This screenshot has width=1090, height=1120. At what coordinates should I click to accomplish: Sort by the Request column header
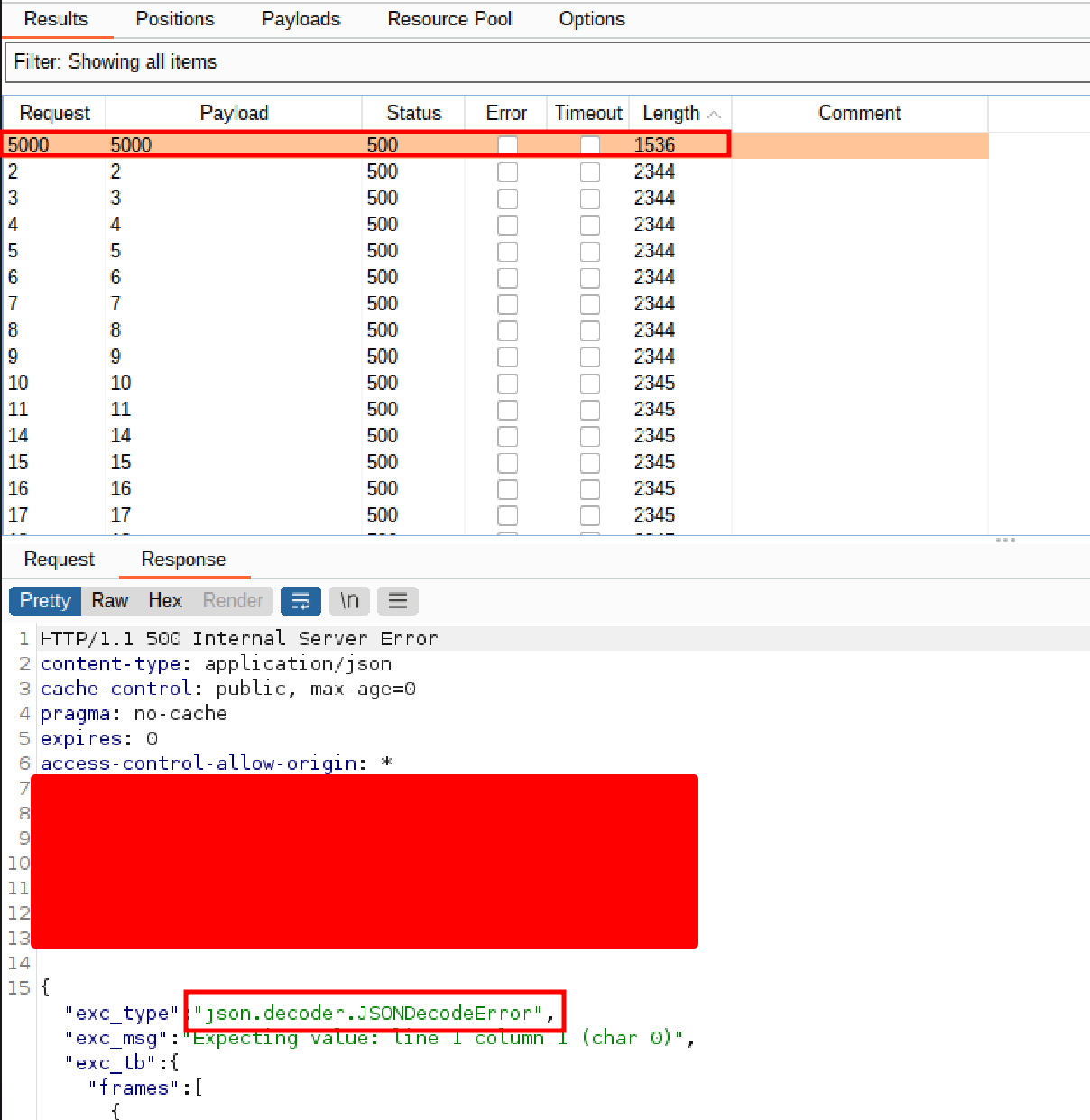[x=55, y=114]
